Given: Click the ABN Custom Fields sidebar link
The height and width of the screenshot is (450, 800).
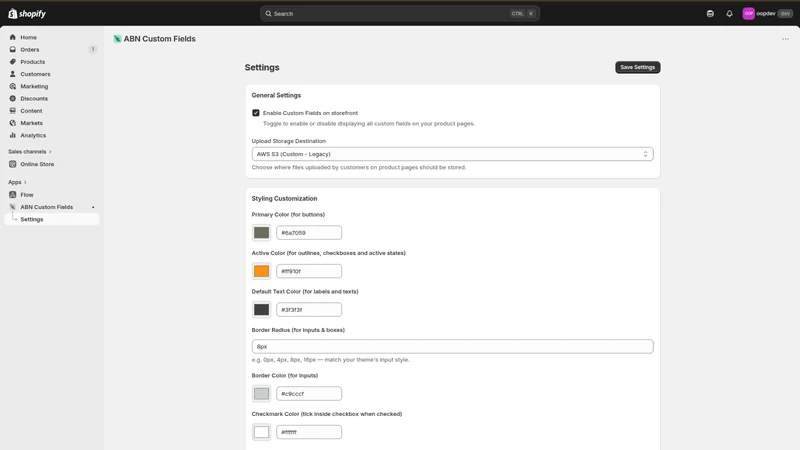Looking at the screenshot, I should pos(47,207).
